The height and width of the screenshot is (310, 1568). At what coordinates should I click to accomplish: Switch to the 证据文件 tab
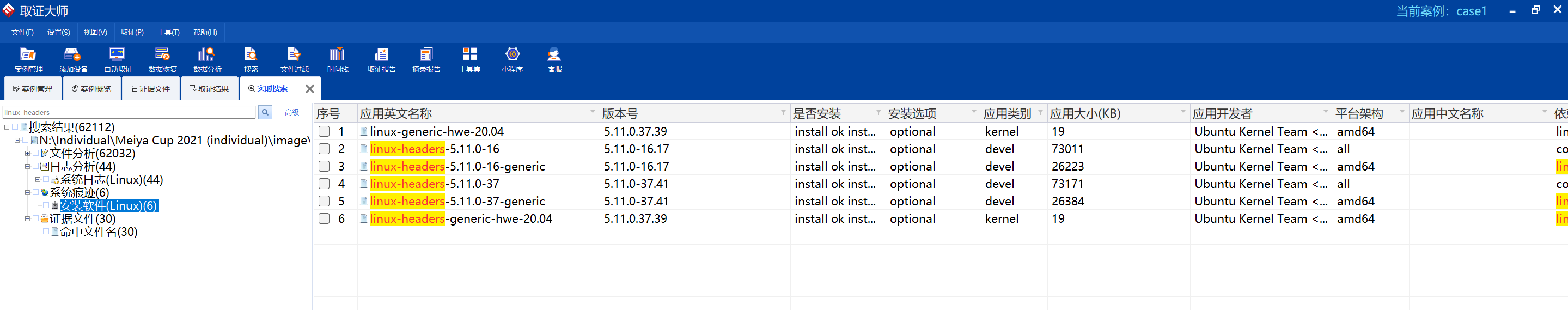pyautogui.click(x=150, y=89)
